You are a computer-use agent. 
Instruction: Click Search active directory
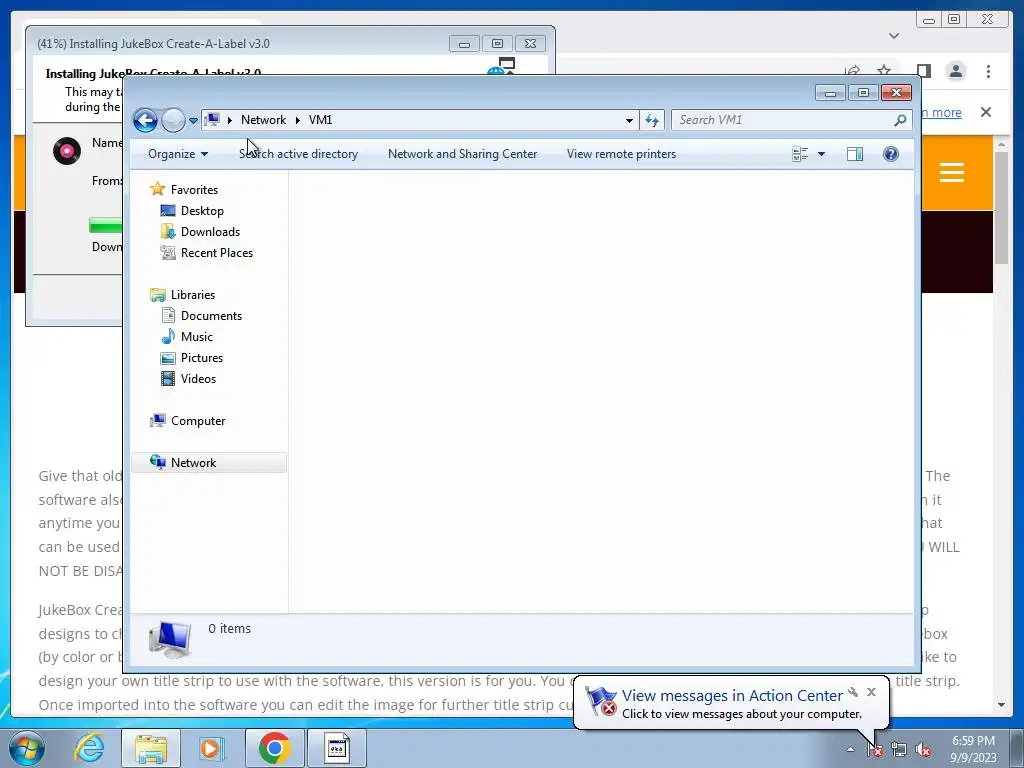click(298, 154)
